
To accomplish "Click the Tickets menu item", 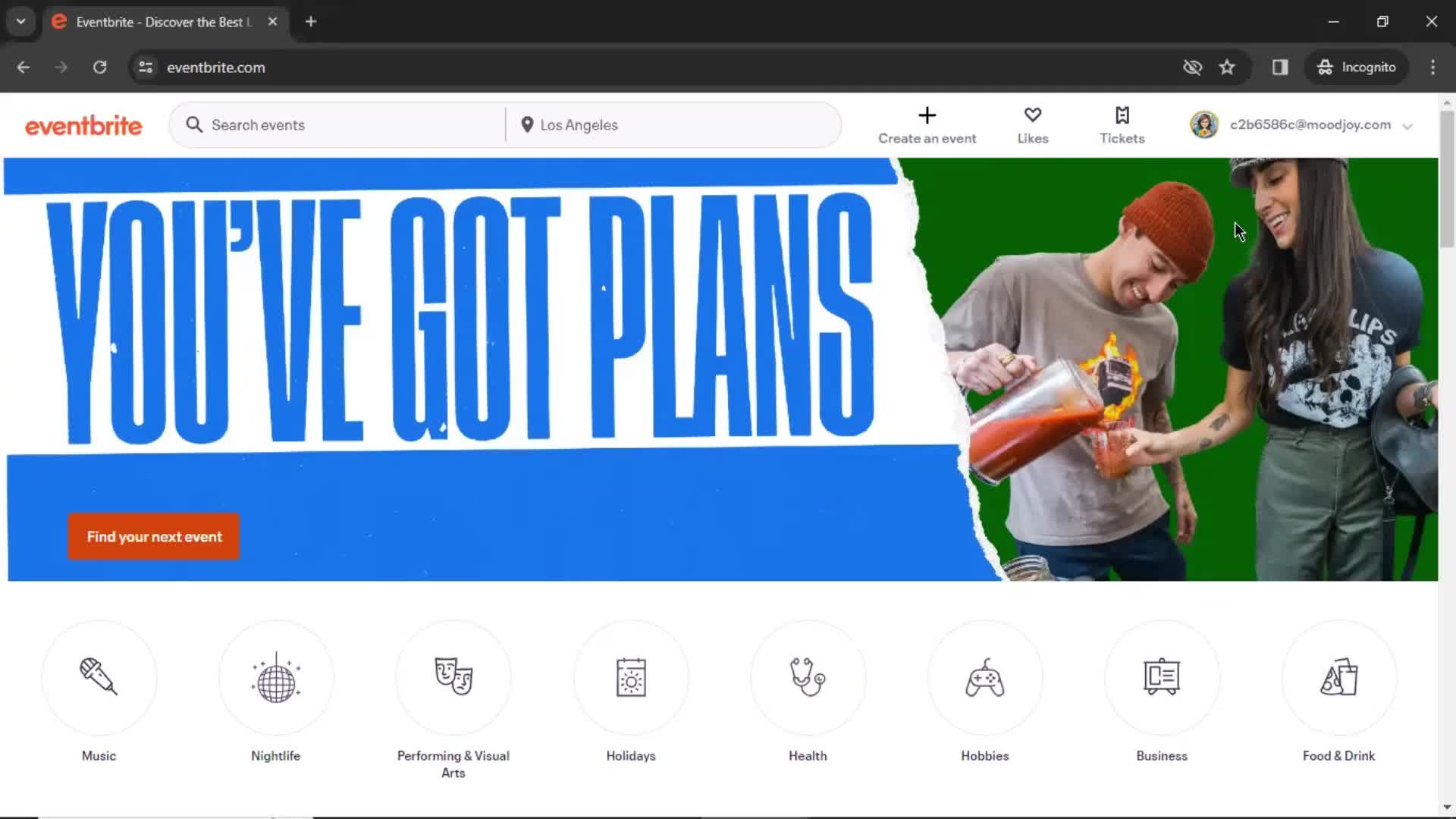I will 1122,124.
